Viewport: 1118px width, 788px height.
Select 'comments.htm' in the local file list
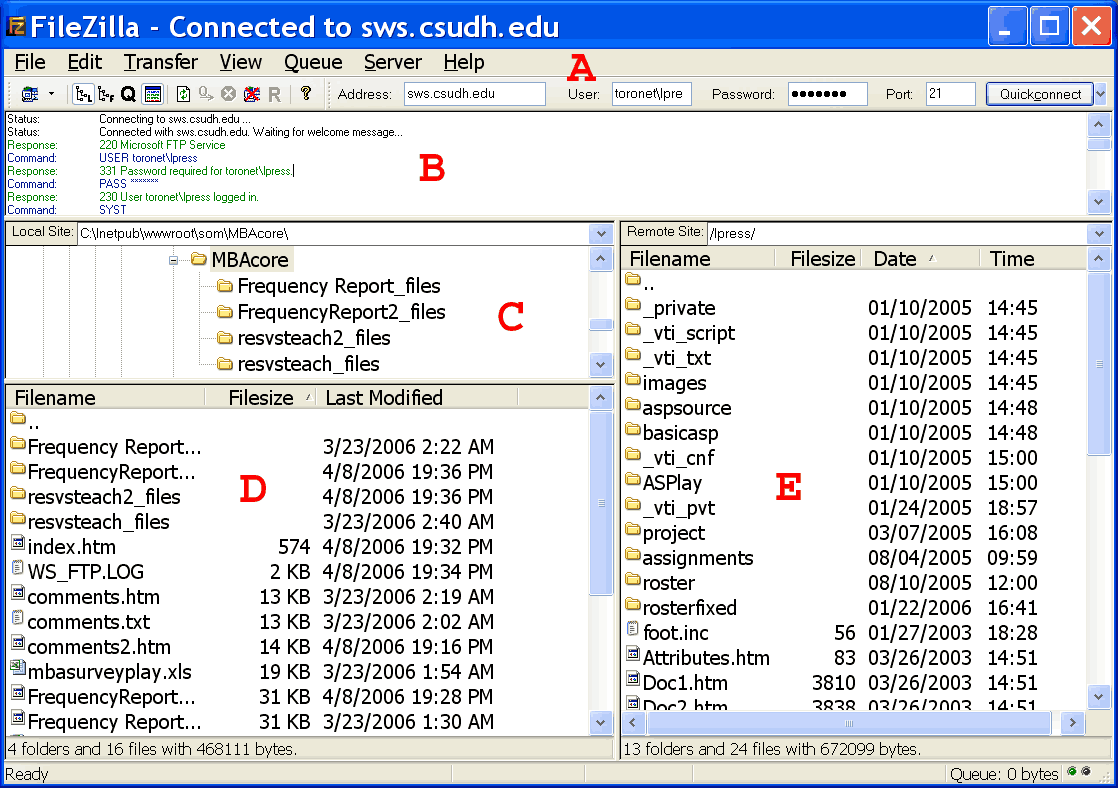pos(93,597)
